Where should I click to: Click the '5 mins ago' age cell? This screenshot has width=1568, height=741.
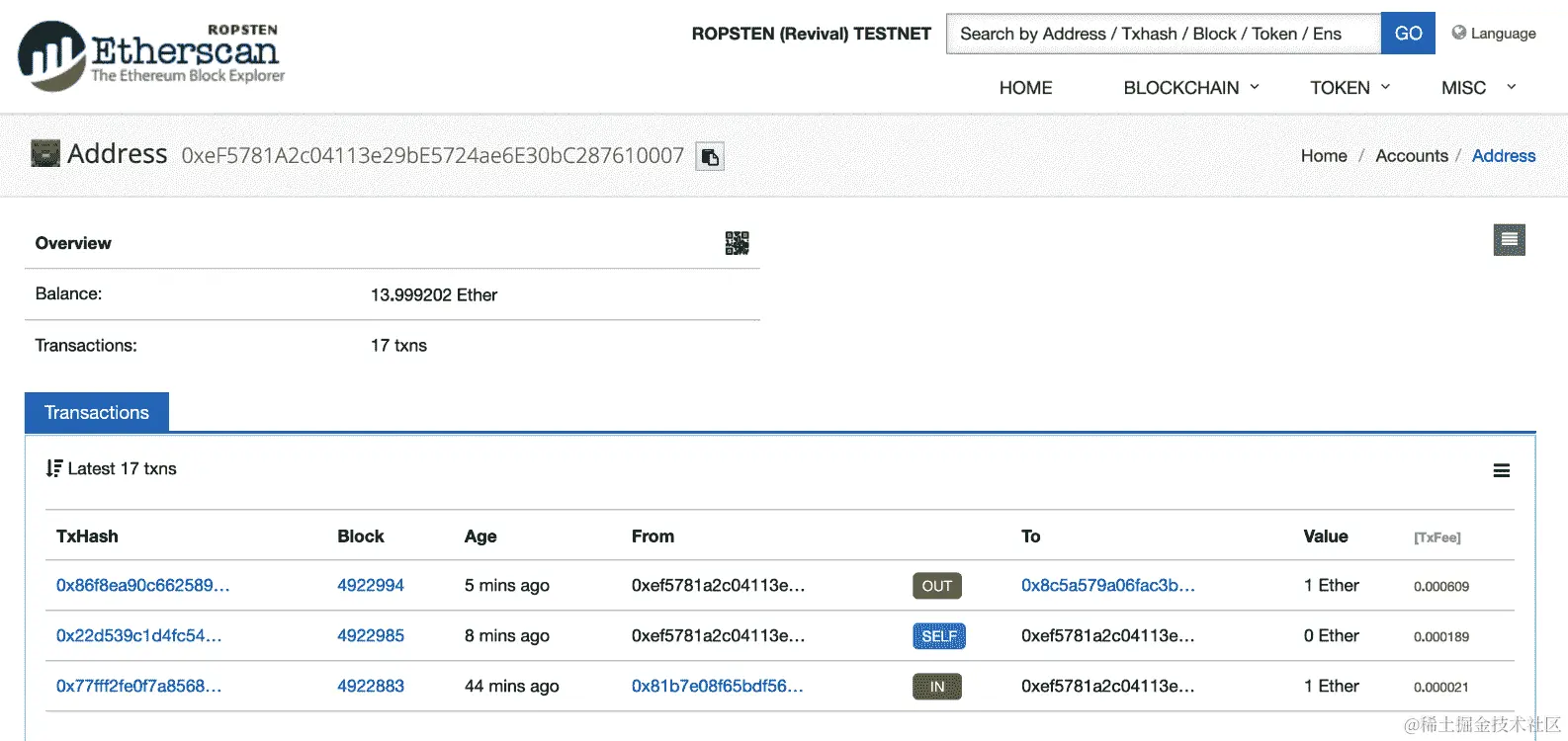[507, 586]
